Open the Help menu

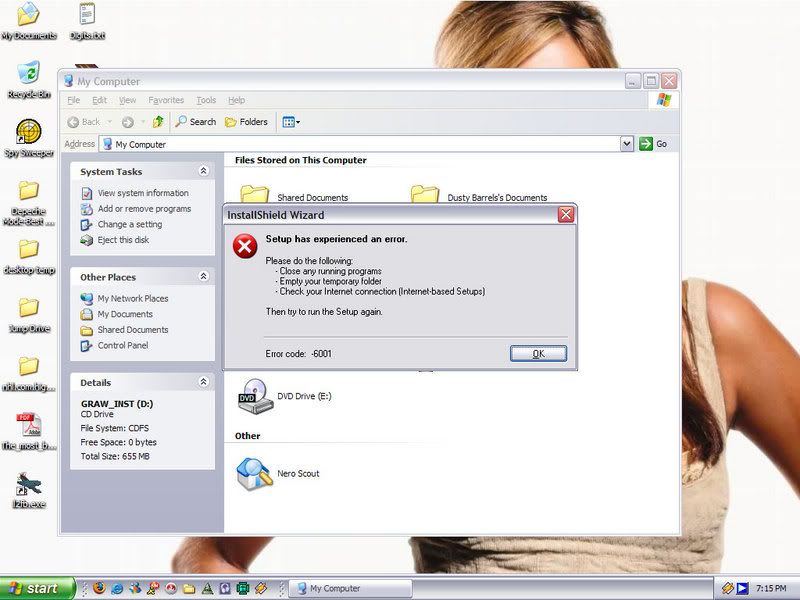click(236, 100)
